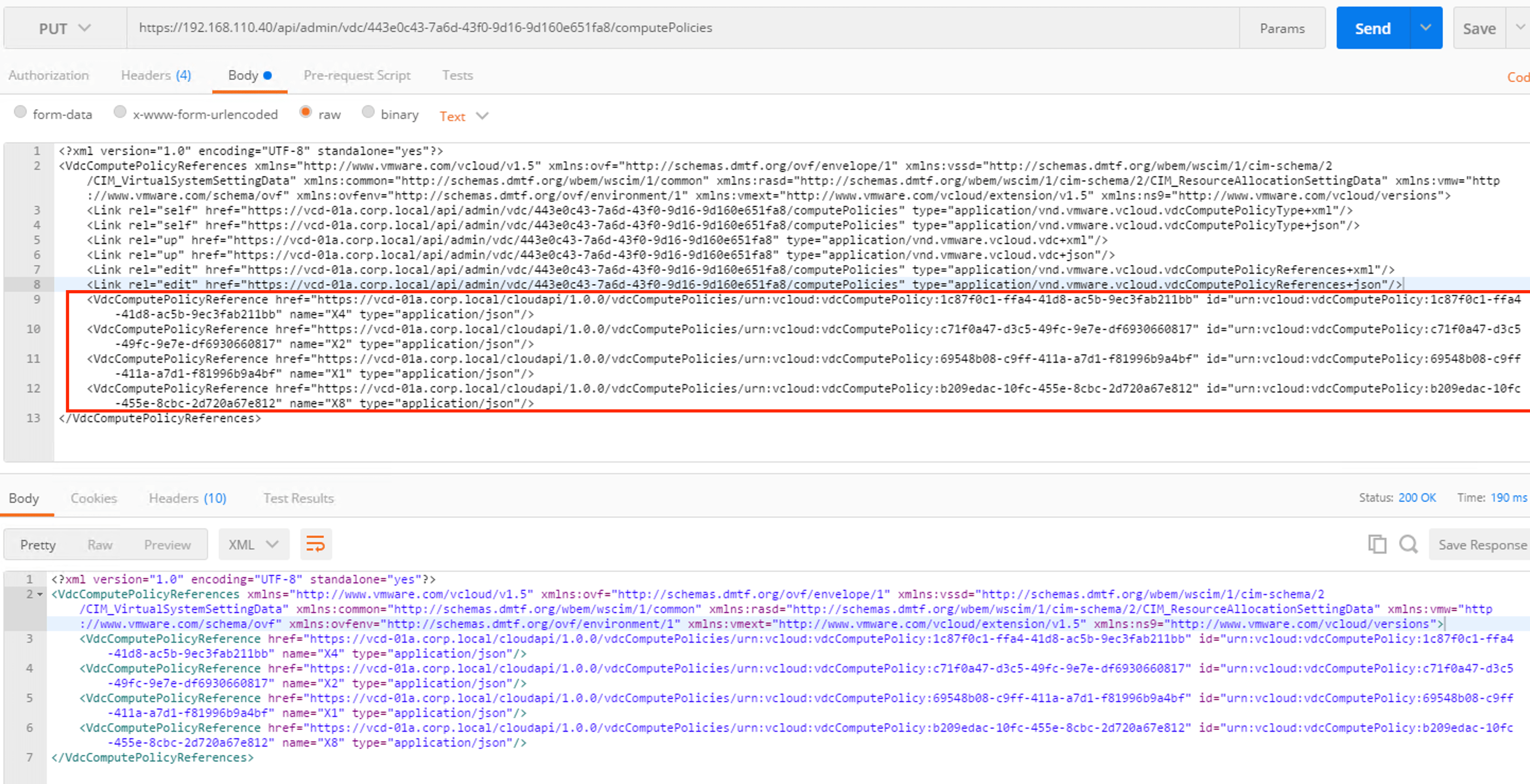
Task: Open the PUT method dropdown
Action: pyautogui.click(x=64, y=28)
